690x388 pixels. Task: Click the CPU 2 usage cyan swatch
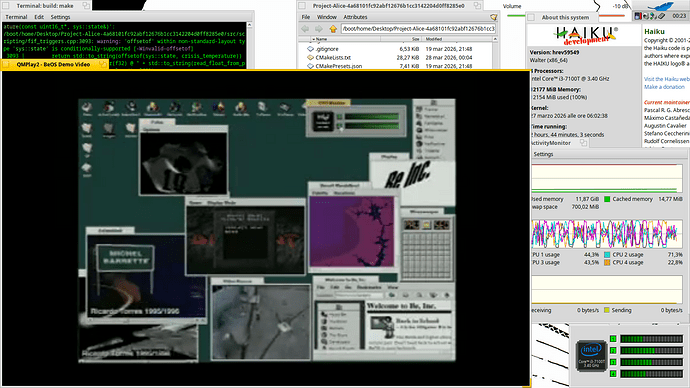(607, 255)
